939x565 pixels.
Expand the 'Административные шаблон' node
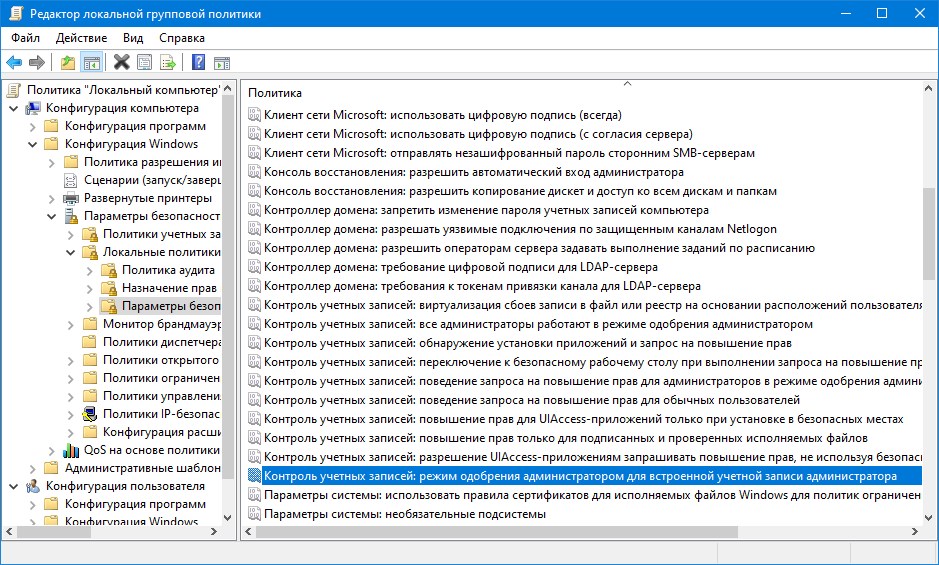[32, 468]
